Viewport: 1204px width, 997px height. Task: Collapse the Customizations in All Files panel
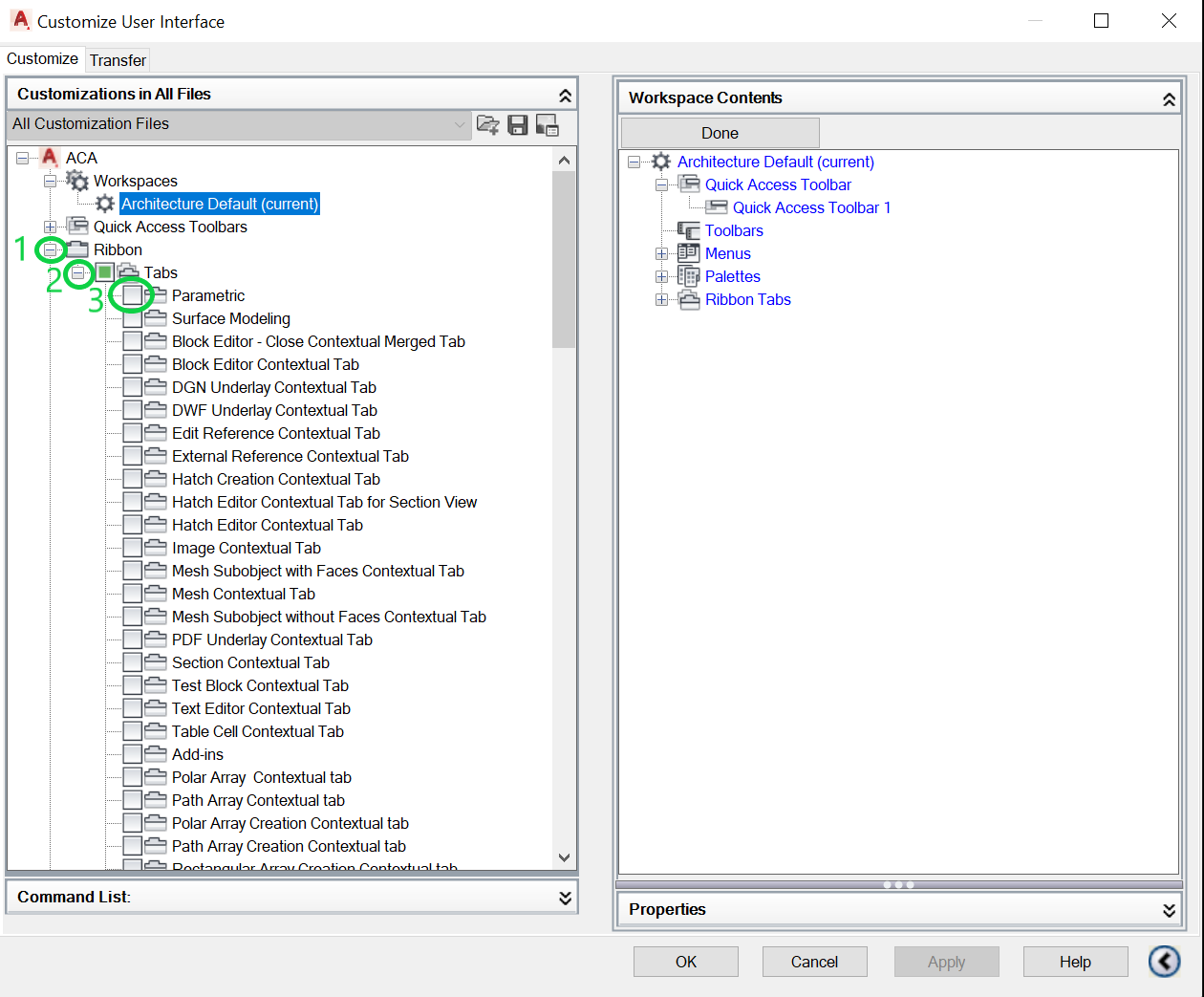click(565, 95)
